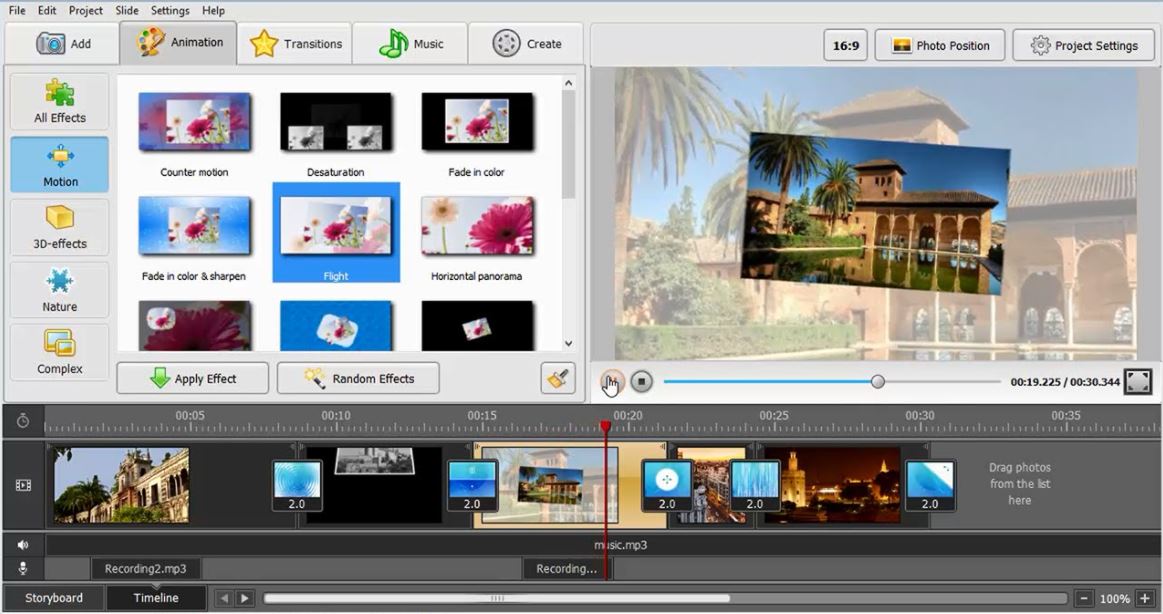The height and width of the screenshot is (614, 1163).
Task: Click the playback progress slider
Action: click(x=877, y=381)
